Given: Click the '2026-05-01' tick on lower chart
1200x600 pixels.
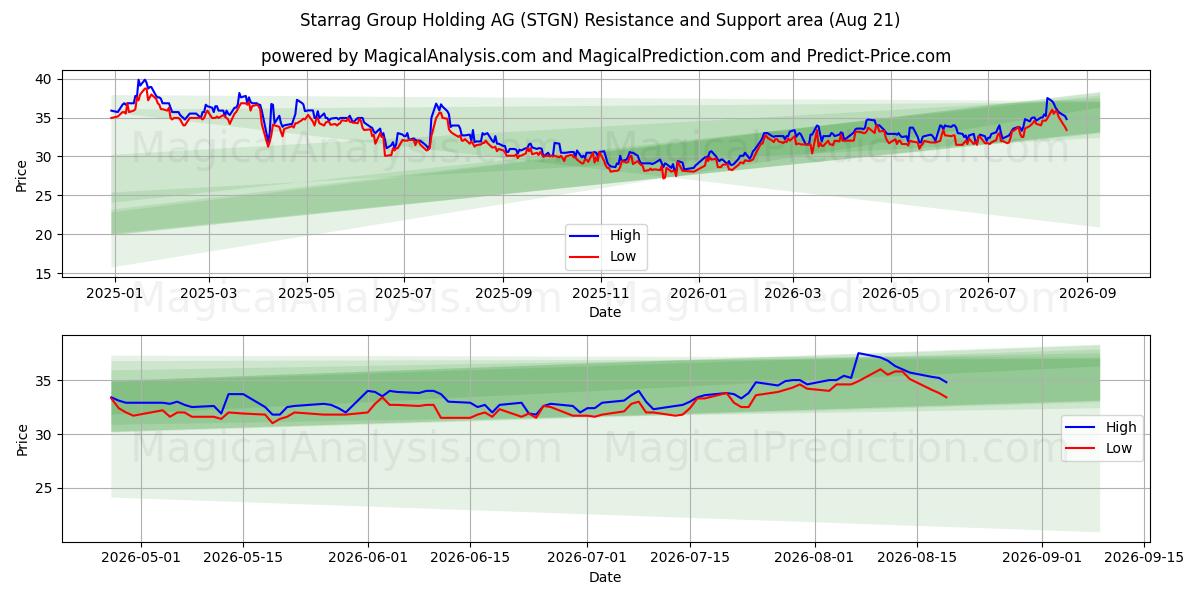Looking at the screenshot, I should click(141, 558).
